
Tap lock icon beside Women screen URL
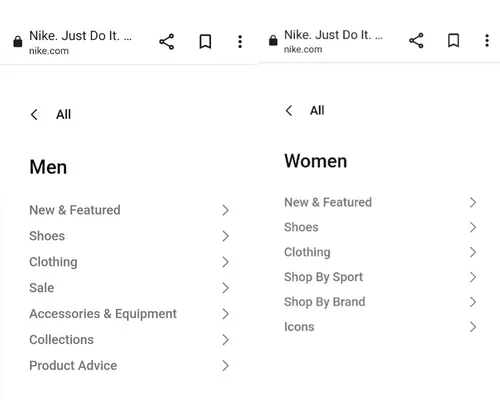pos(273,40)
